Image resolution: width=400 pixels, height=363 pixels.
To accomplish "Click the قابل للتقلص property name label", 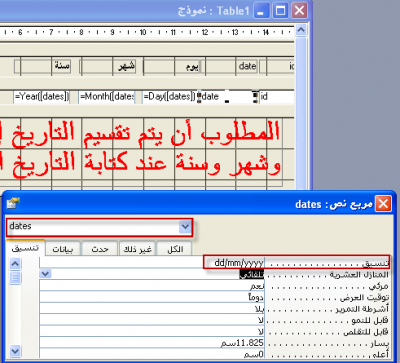I will (x=366, y=331).
